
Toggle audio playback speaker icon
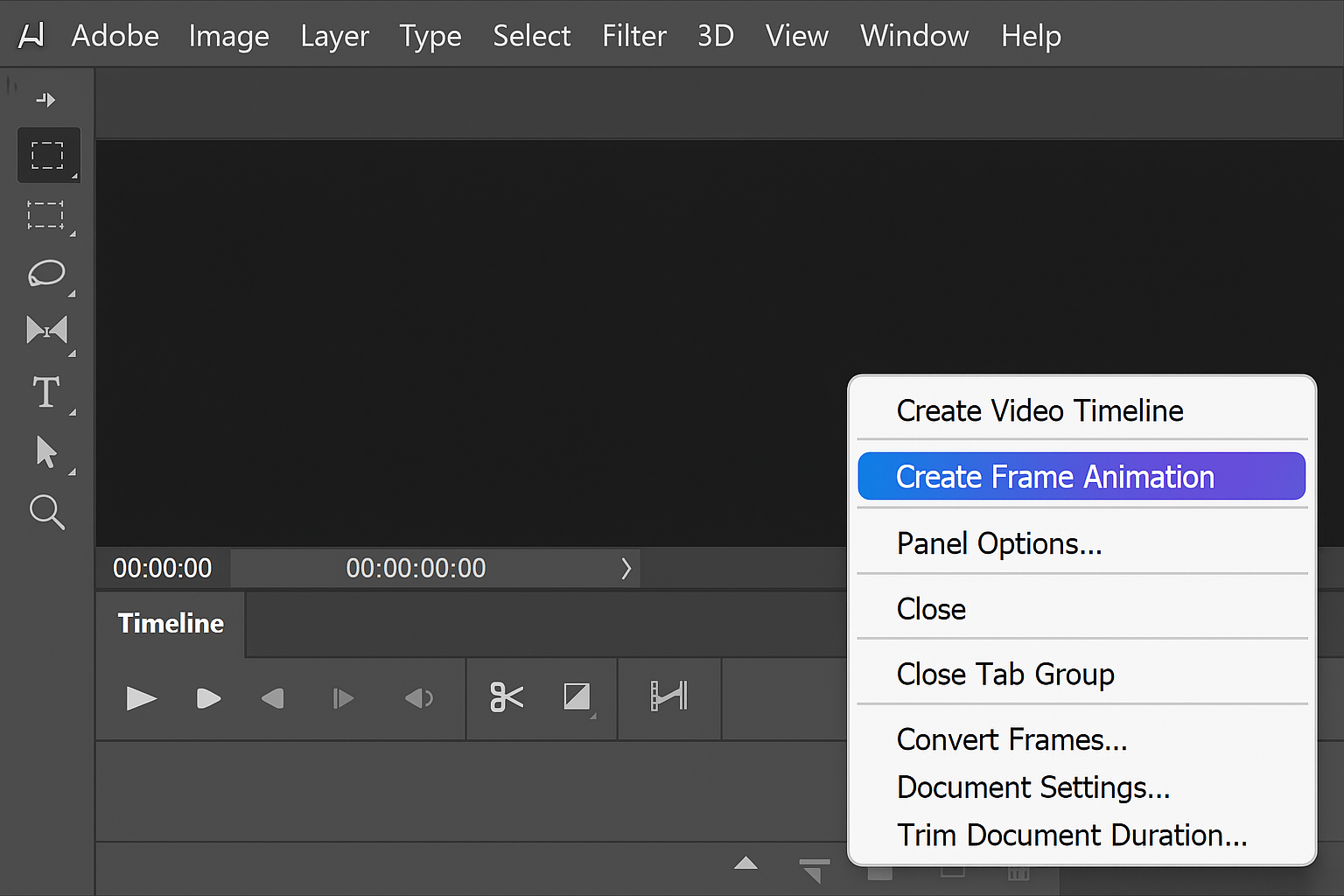point(419,698)
